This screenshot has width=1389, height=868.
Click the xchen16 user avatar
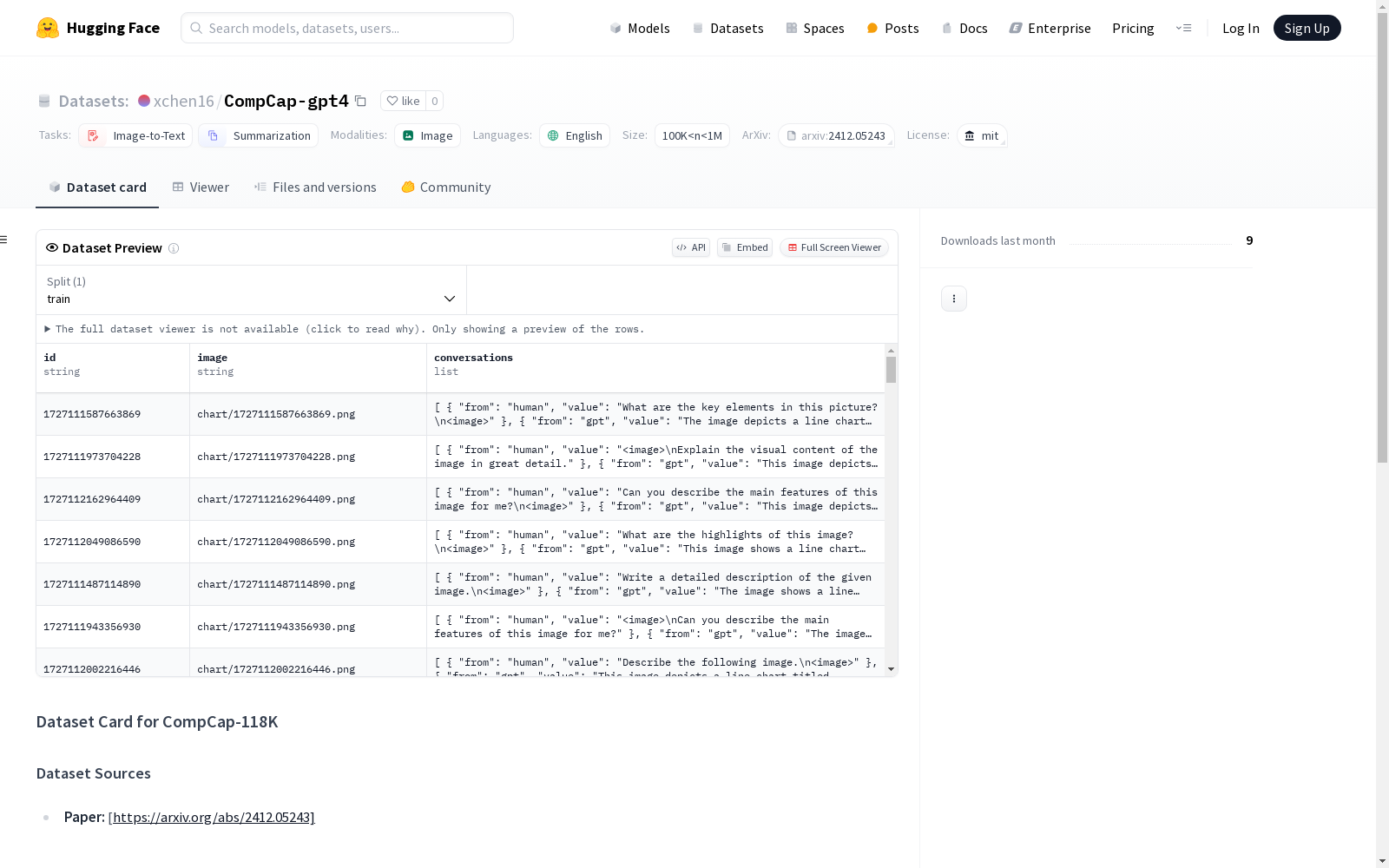(144, 101)
